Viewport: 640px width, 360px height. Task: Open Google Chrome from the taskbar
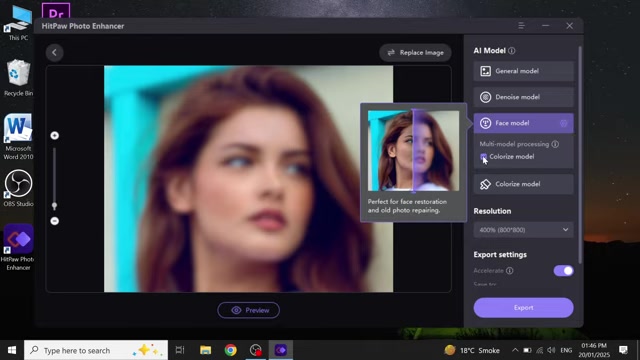point(231,350)
